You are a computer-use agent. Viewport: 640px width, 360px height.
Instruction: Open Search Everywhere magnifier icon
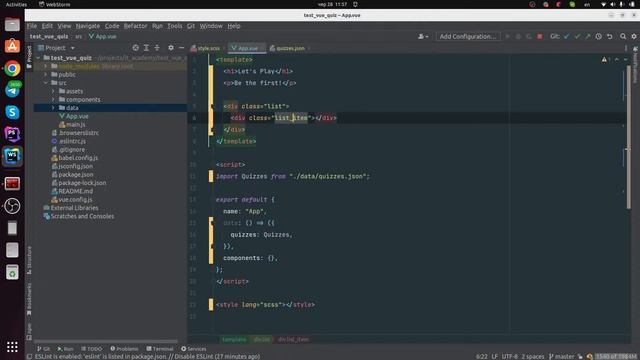pos(623,36)
